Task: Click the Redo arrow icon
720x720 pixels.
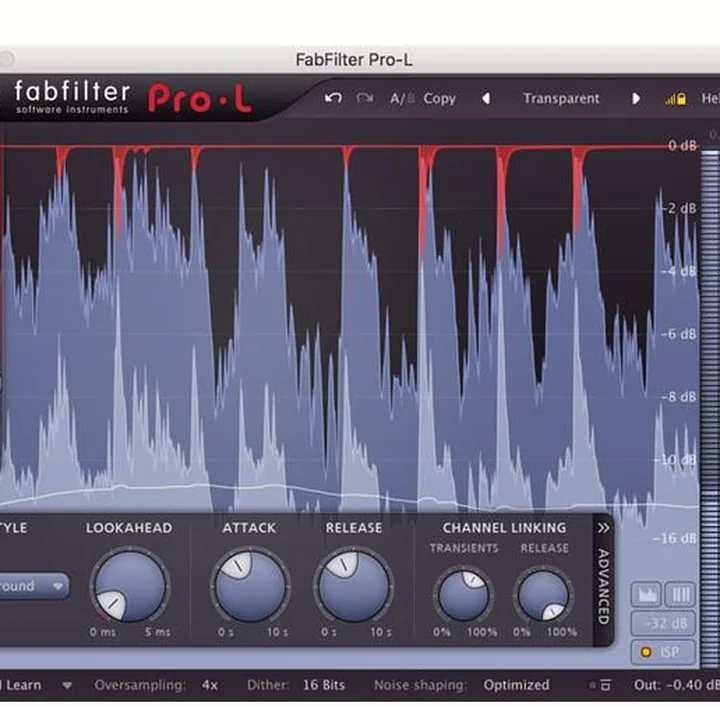Action: click(x=365, y=98)
